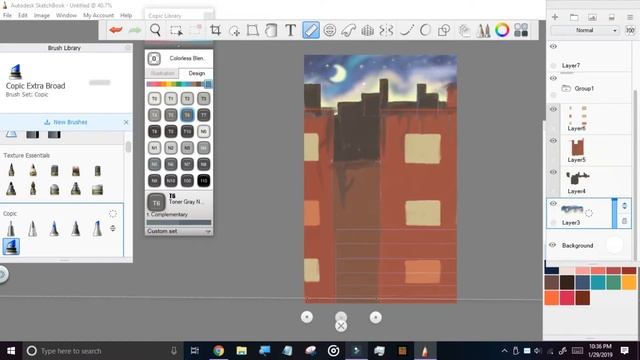Open the layer panel hamburger menu

pyautogui.click(x=630, y=17)
